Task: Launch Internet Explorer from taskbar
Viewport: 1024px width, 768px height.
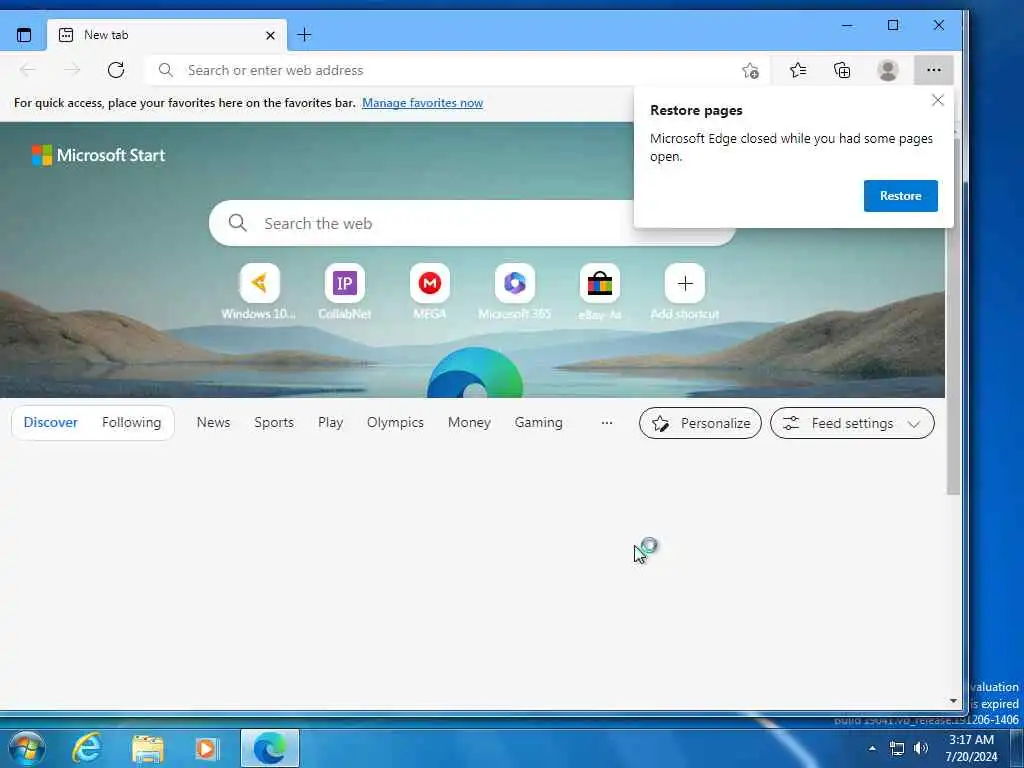Action: point(87,748)
